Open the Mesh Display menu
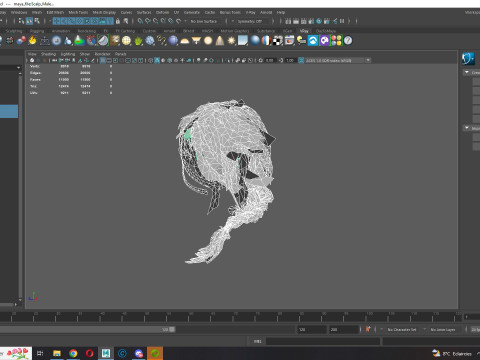The width and height of the screenshot is (480, 360). pyautogui.click(x=104, y=12)
